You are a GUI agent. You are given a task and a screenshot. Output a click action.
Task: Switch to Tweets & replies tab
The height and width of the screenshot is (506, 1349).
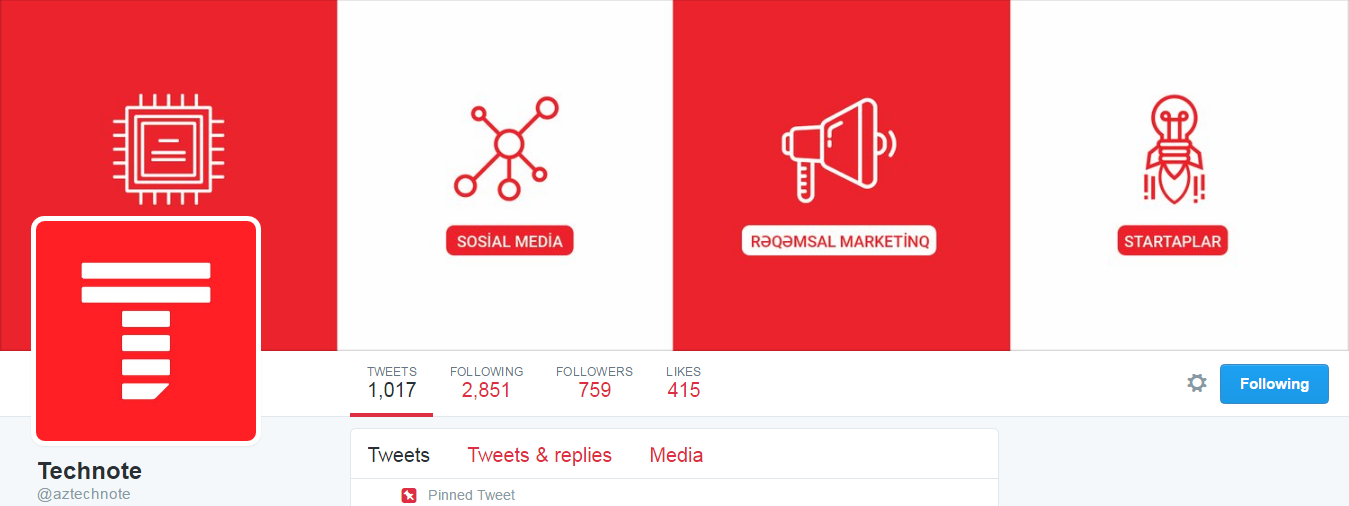click(x=539, y=455)
